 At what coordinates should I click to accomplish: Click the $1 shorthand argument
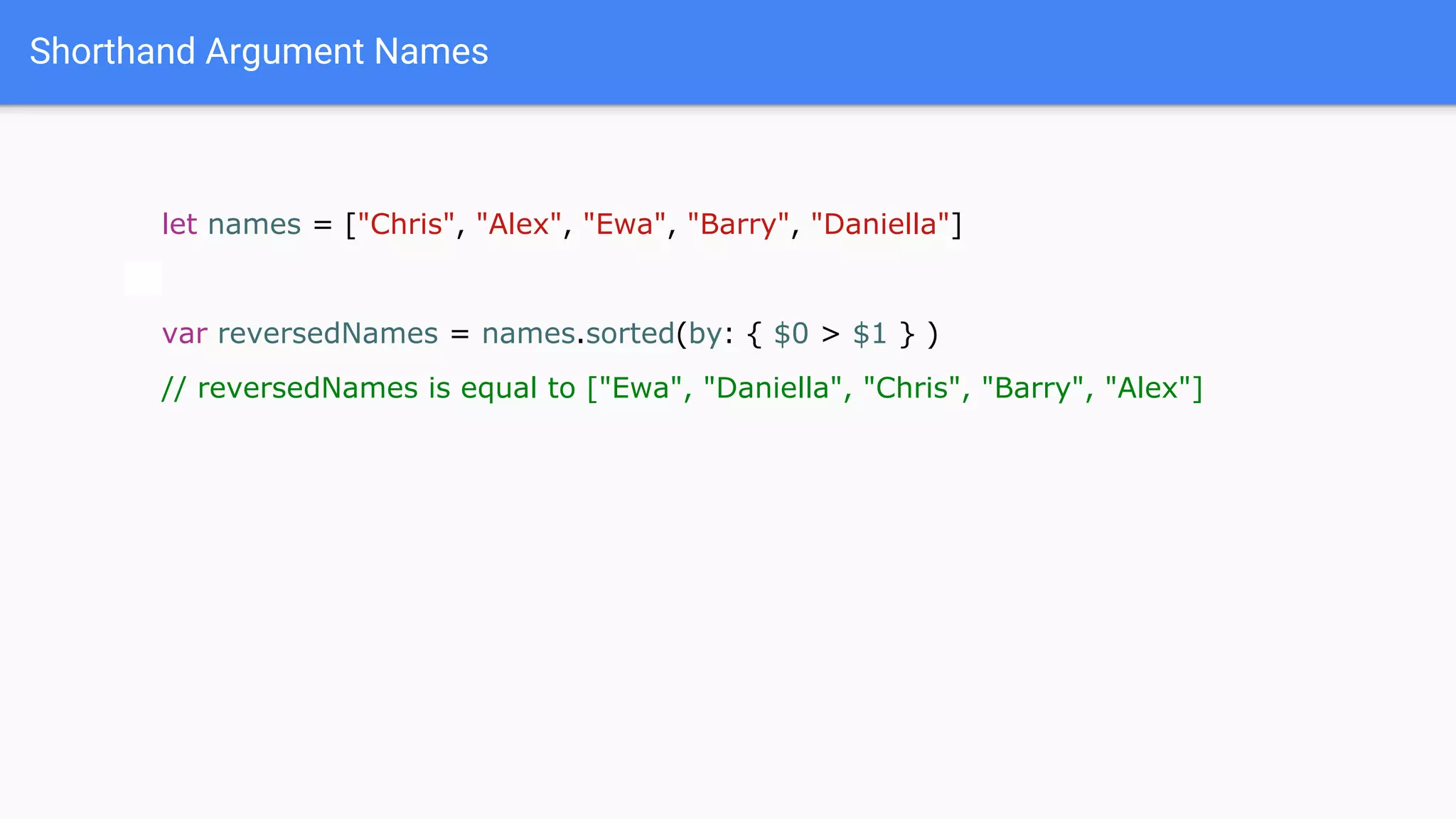point(869,333)
